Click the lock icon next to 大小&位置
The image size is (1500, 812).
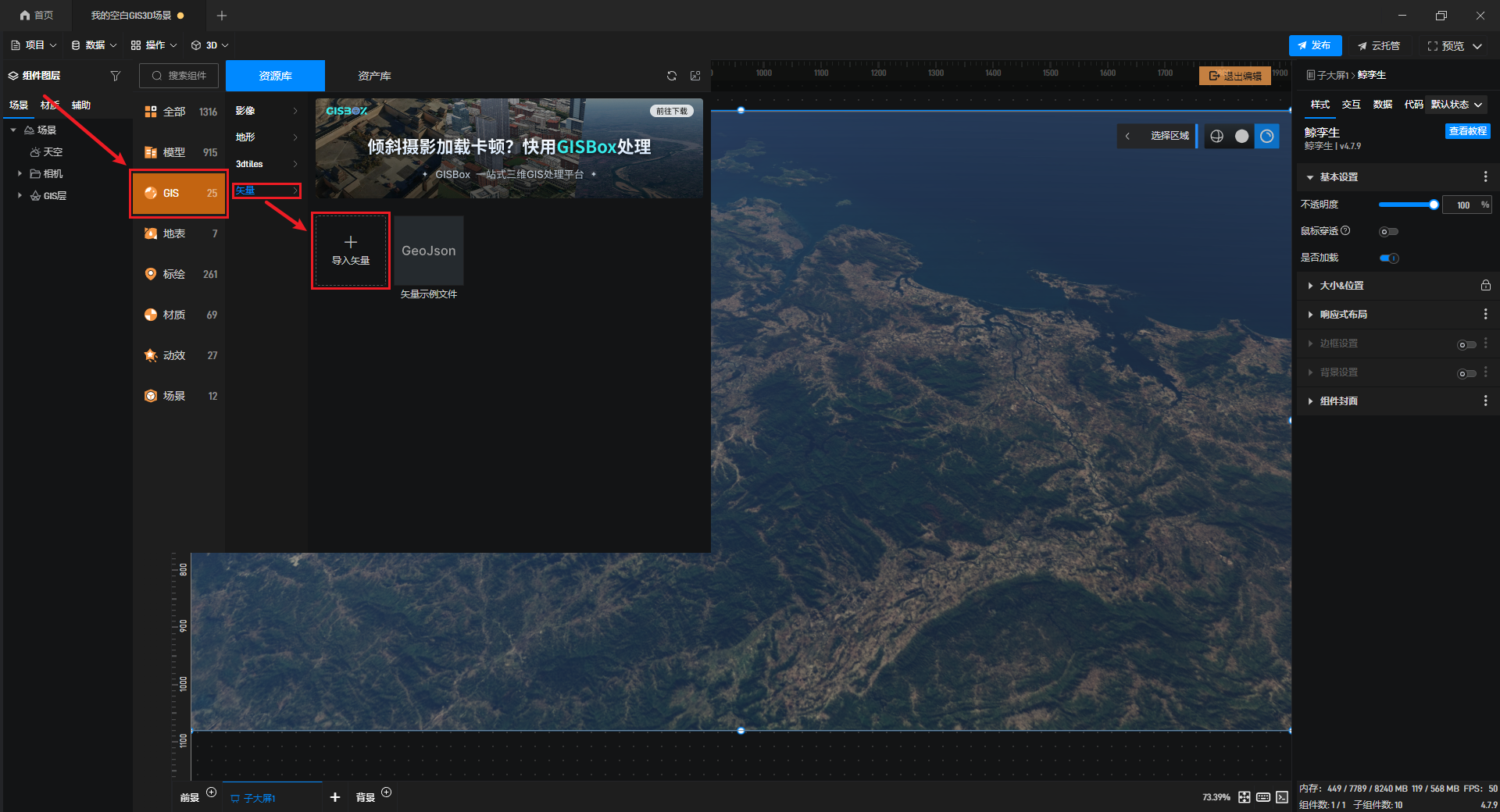pos(1485,286)
